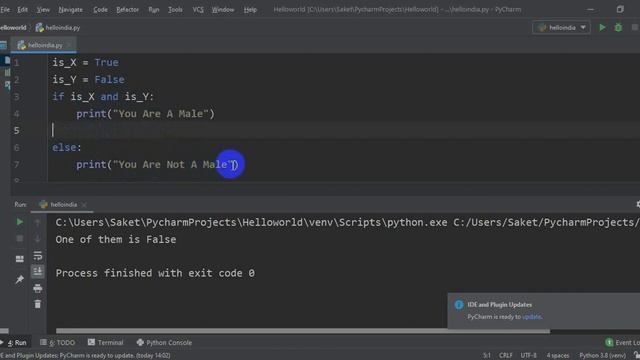Click the 5:1 cursor position indicator

coord(487,356)
